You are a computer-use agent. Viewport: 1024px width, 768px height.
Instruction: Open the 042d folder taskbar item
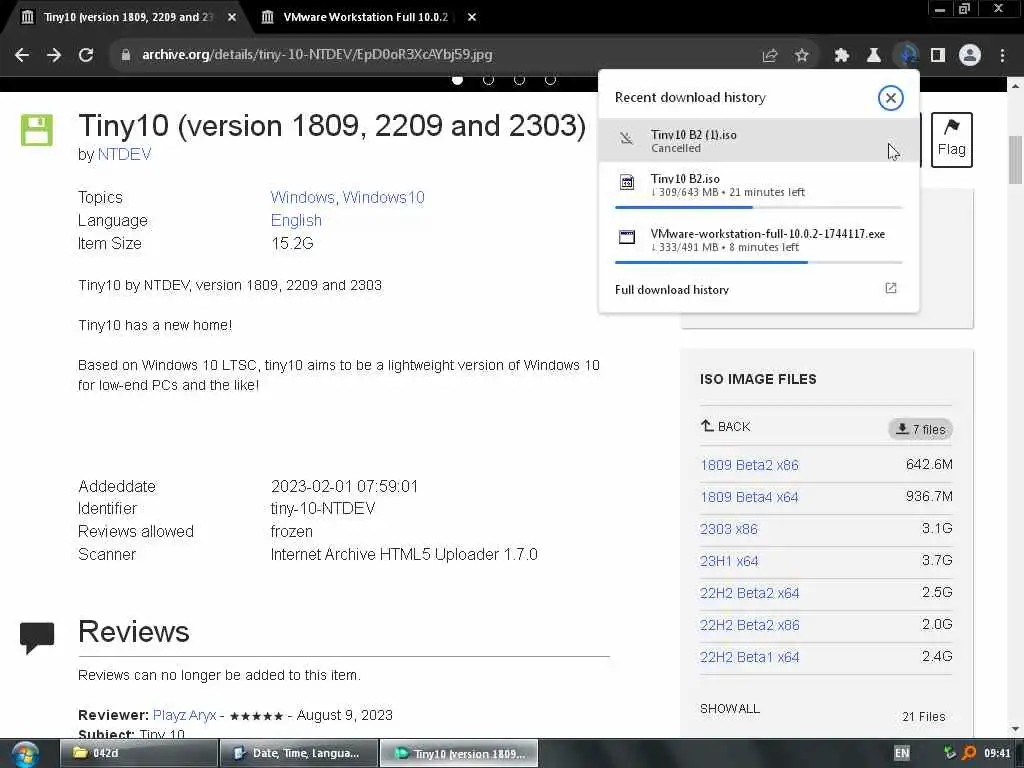[138, 753]
